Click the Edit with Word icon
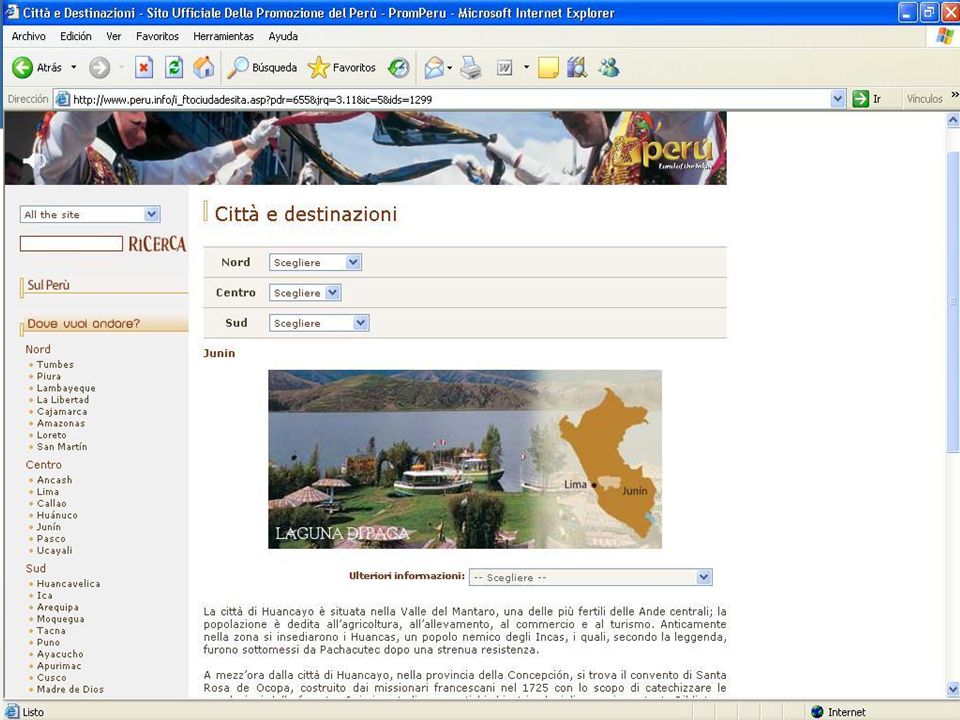 504,67
